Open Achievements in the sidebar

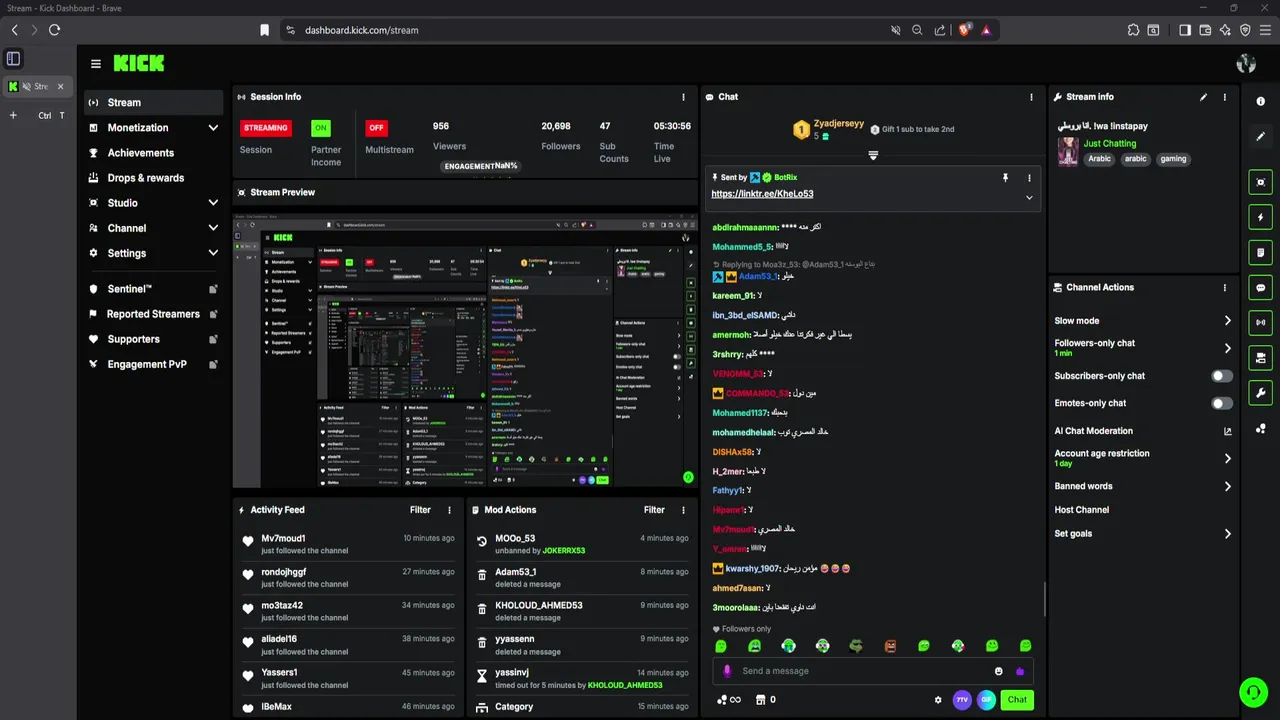point(152,153)
